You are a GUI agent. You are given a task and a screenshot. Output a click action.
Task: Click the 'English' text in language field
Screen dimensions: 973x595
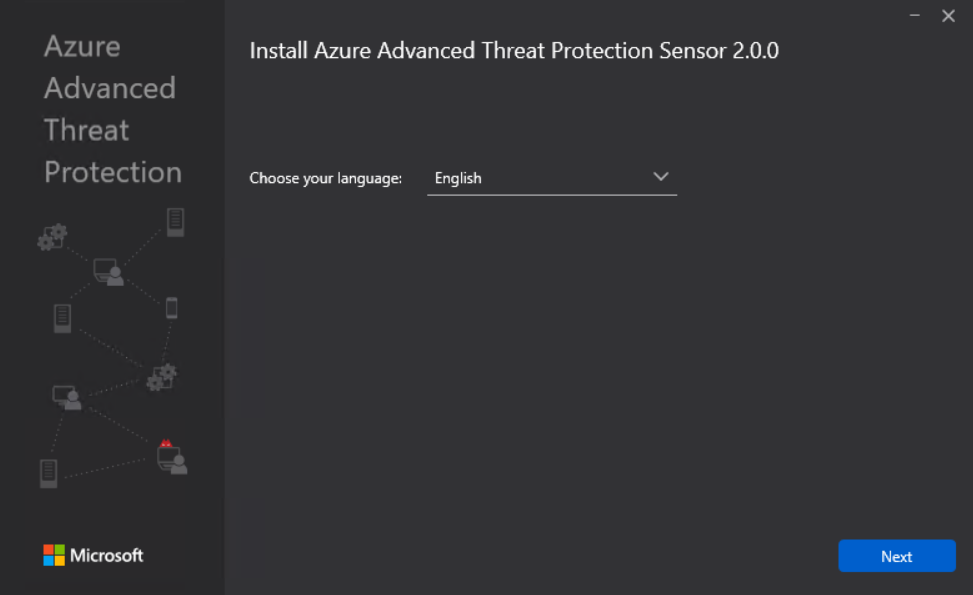click(458, 178)
